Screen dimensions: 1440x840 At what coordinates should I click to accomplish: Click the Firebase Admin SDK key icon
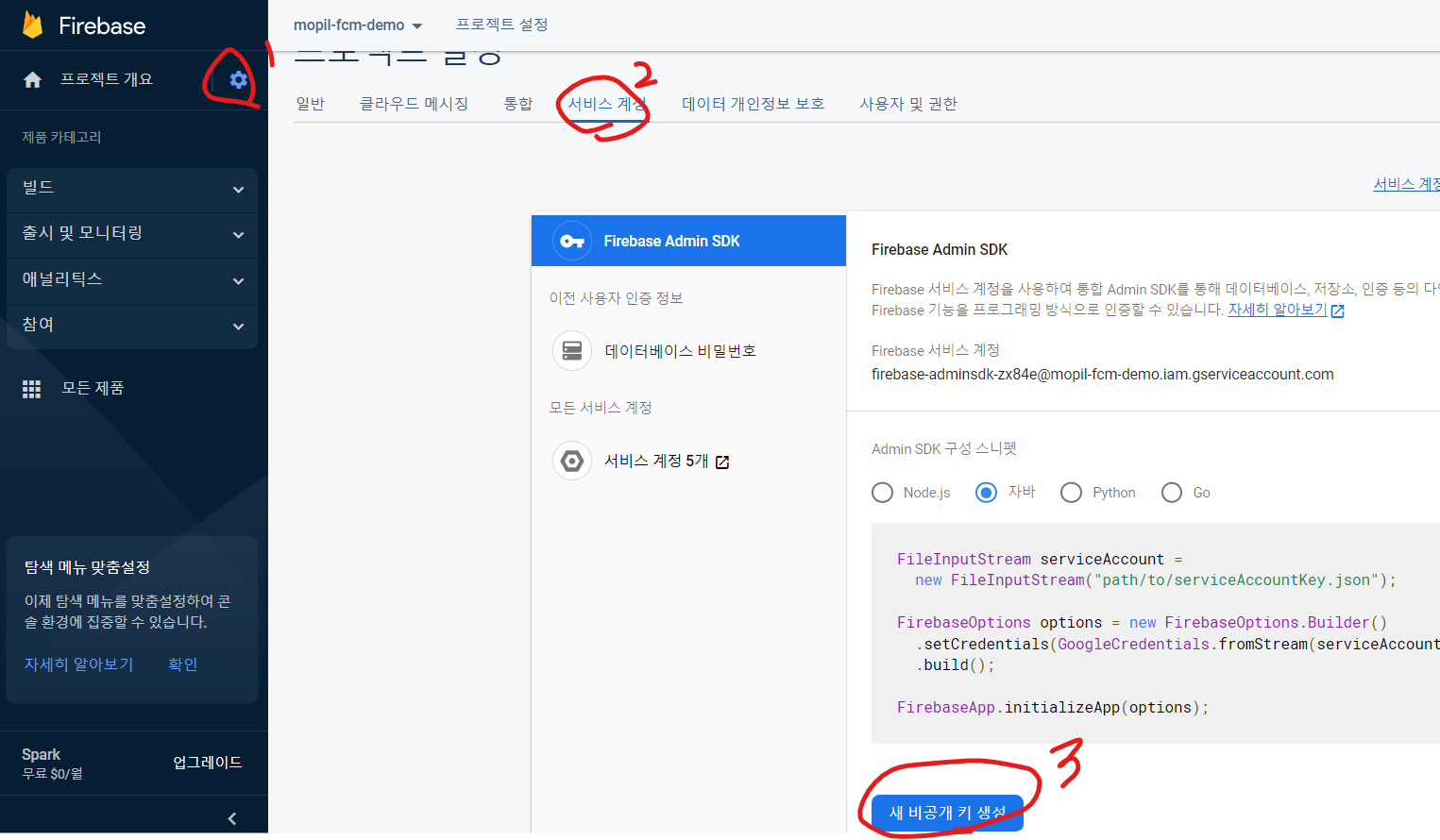coord(572,242)
